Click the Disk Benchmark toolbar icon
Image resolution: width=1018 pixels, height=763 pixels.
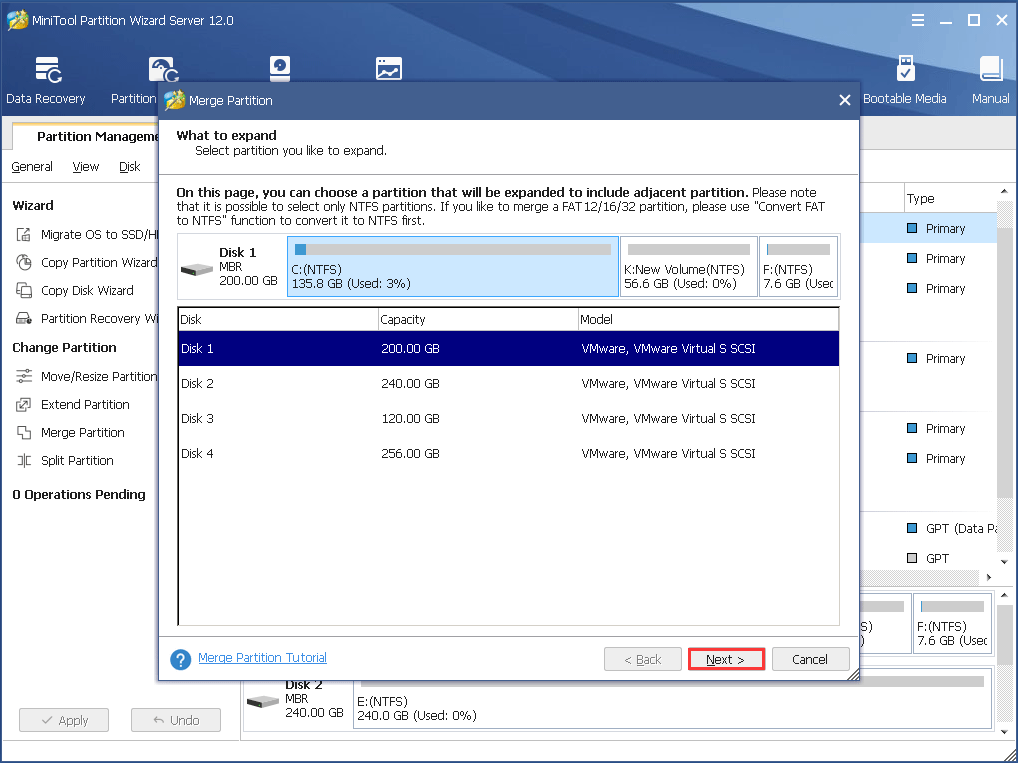click(280, 69)
